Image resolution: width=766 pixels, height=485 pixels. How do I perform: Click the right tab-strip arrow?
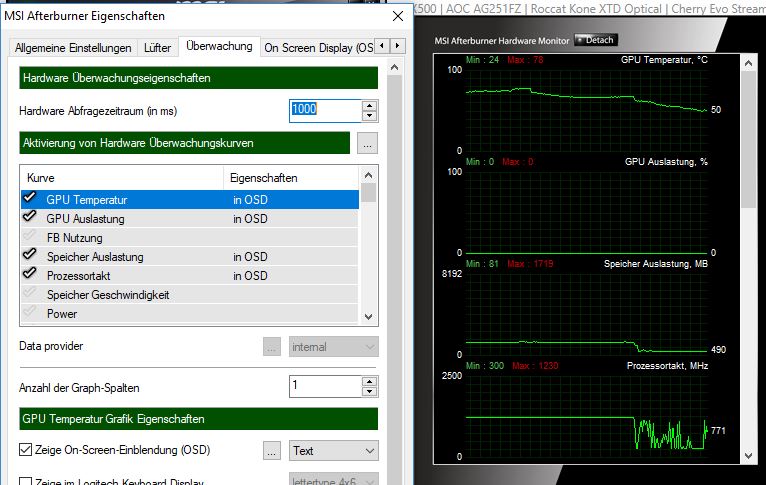[x=398, y=46]
